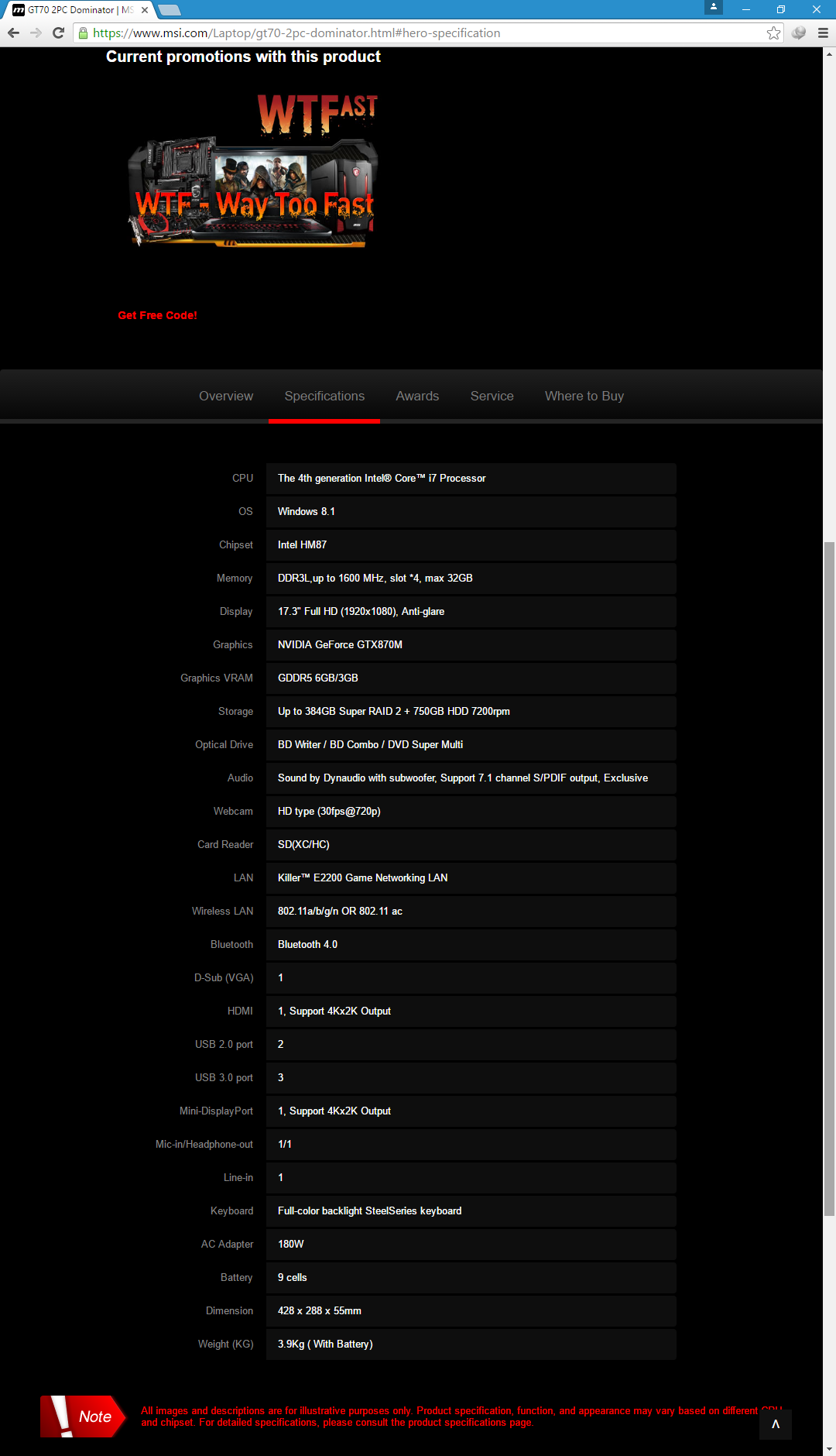Click the Keyboard value 'Full-color backlight SteelSeries keyboard'
This screenshot has height=1456, width=836.
coord(369,1211)
